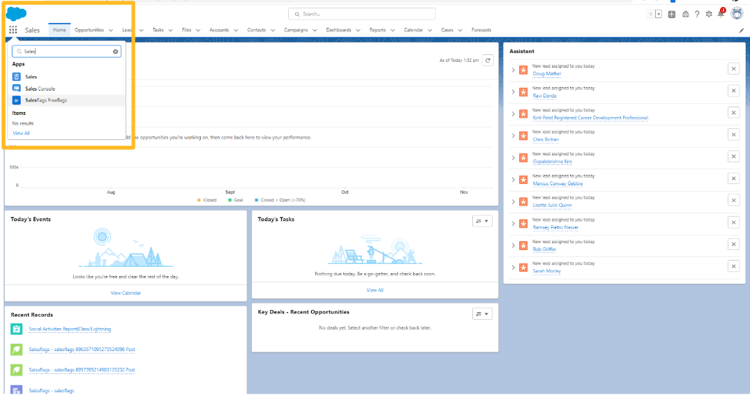750x395 pixels.
Task: Open the Sales app icon
Action: coord(16,77)
